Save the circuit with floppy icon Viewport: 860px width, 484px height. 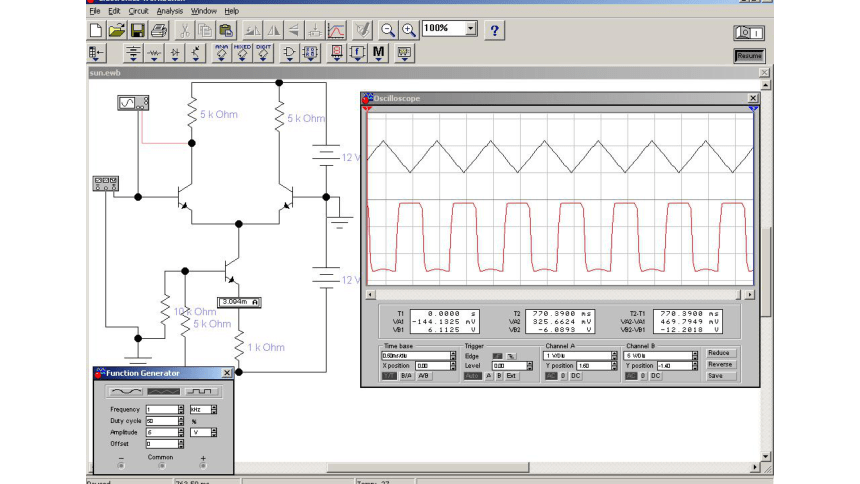137,30
